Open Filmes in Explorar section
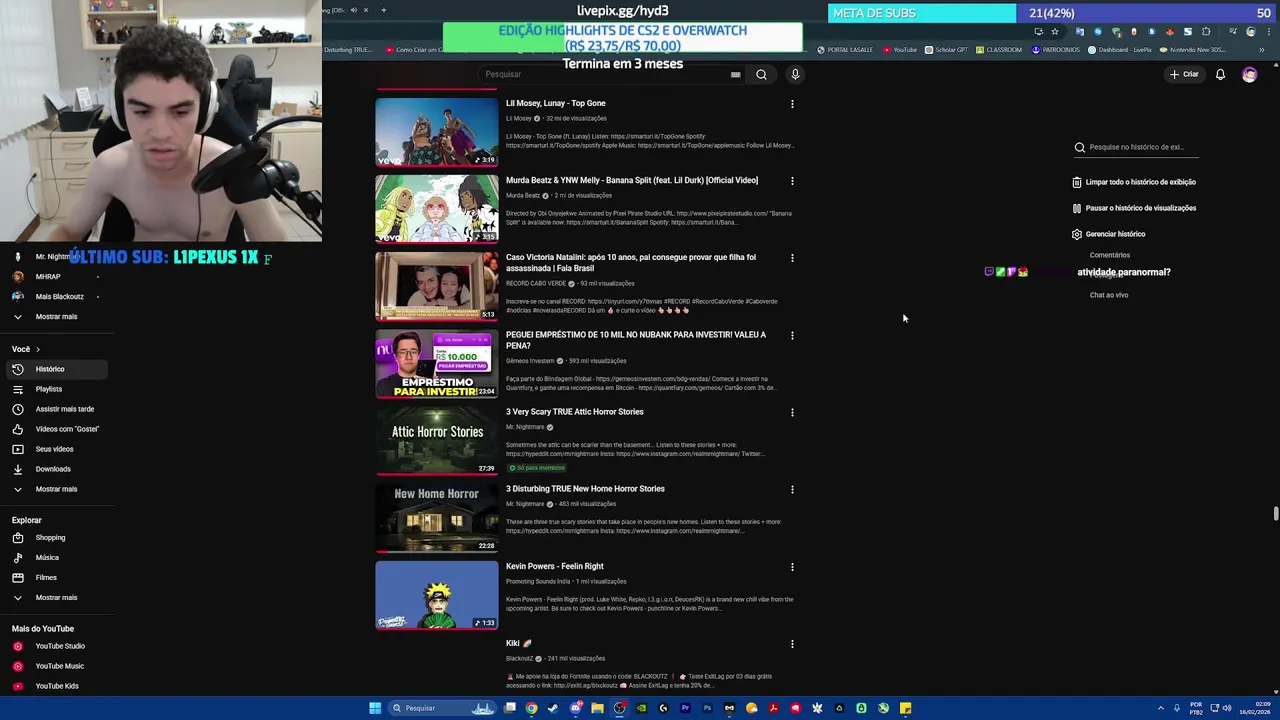Screen dimensions: 1280x720 tap(56, 577)
